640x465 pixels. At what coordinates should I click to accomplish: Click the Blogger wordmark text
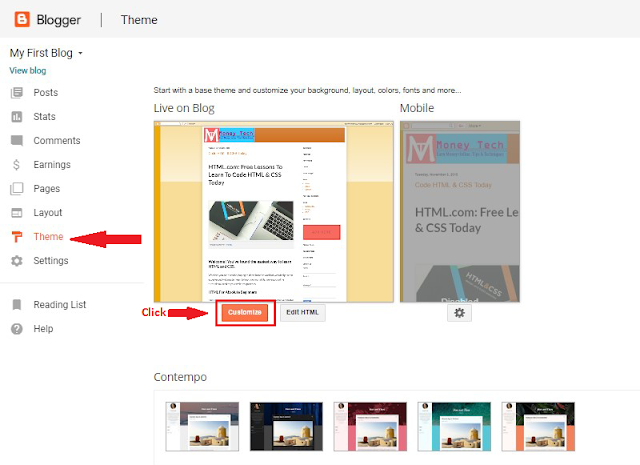tap(59, 20)
